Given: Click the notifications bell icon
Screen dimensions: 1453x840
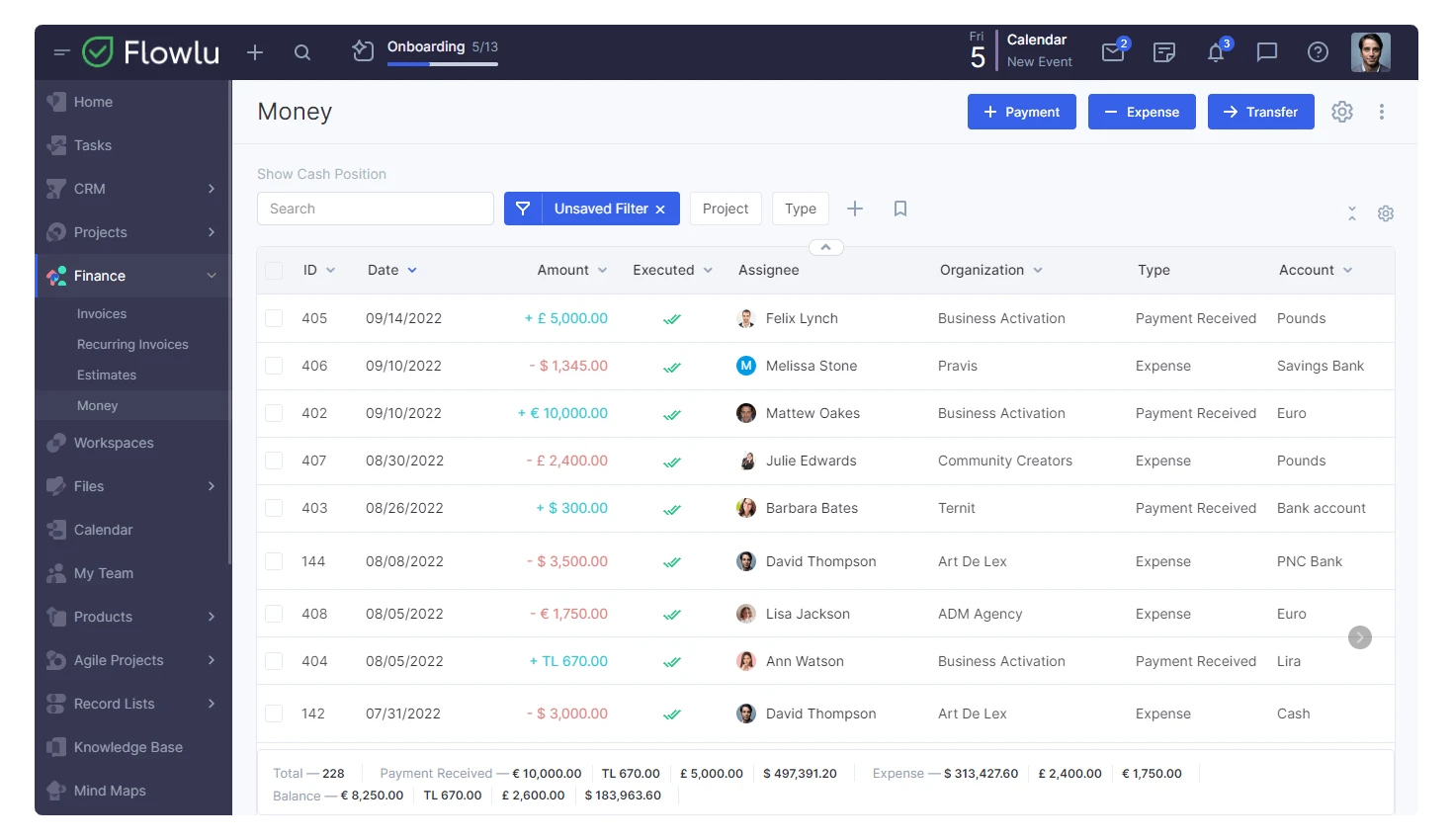Looking at the screenshot, I should [1216, 52].
